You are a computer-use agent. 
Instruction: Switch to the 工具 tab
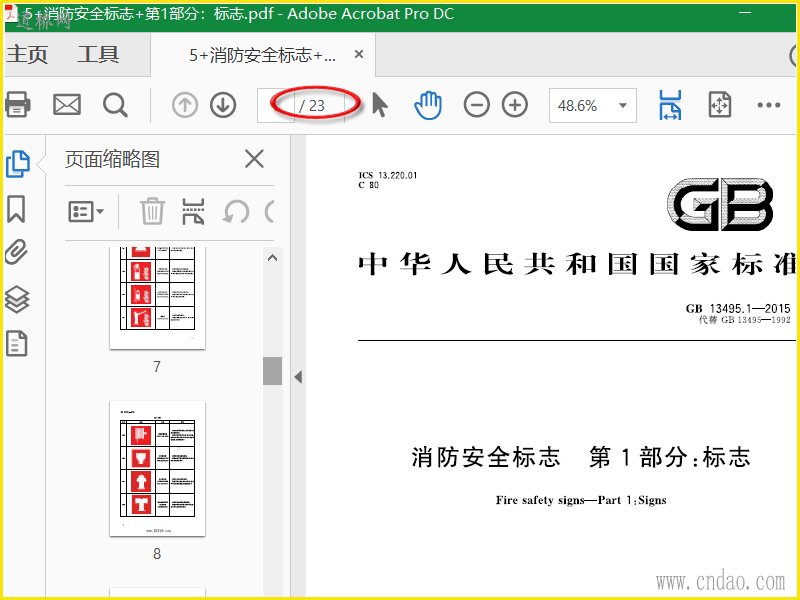[98, 54]
